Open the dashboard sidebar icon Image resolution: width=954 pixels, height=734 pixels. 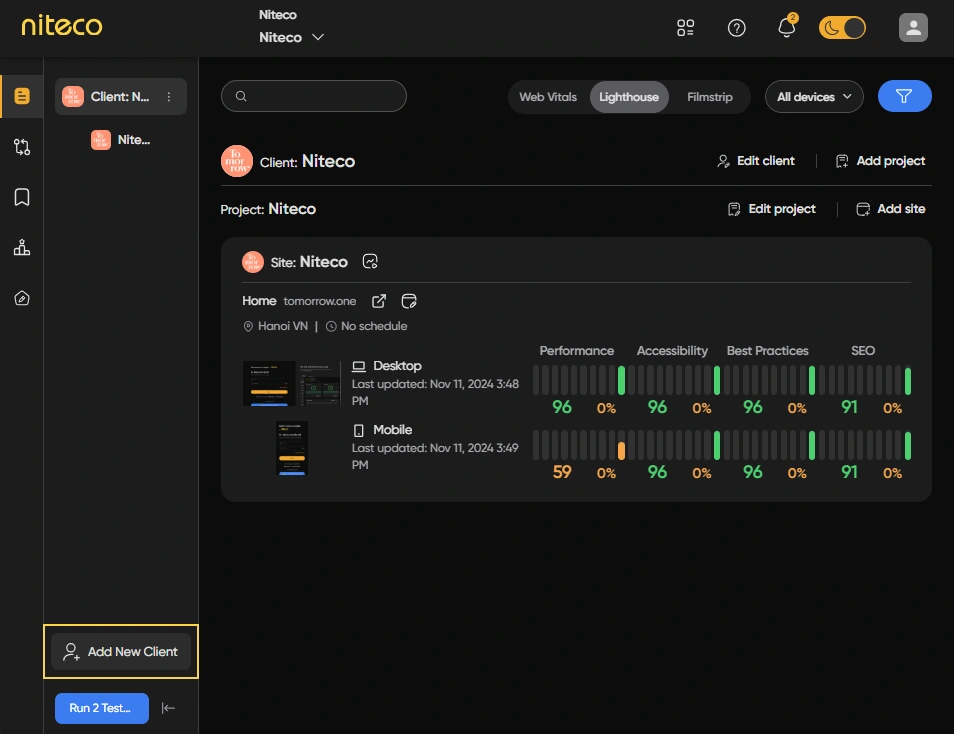22,96
